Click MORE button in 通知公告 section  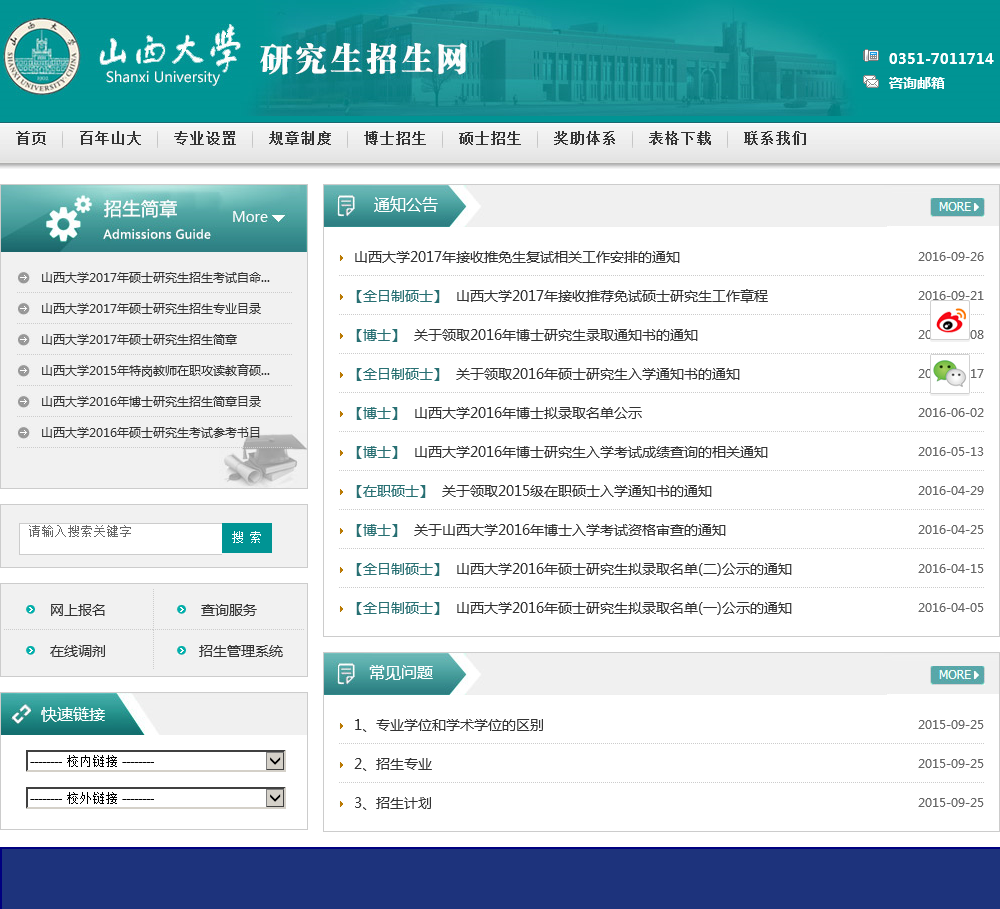[x=957, y=207]
